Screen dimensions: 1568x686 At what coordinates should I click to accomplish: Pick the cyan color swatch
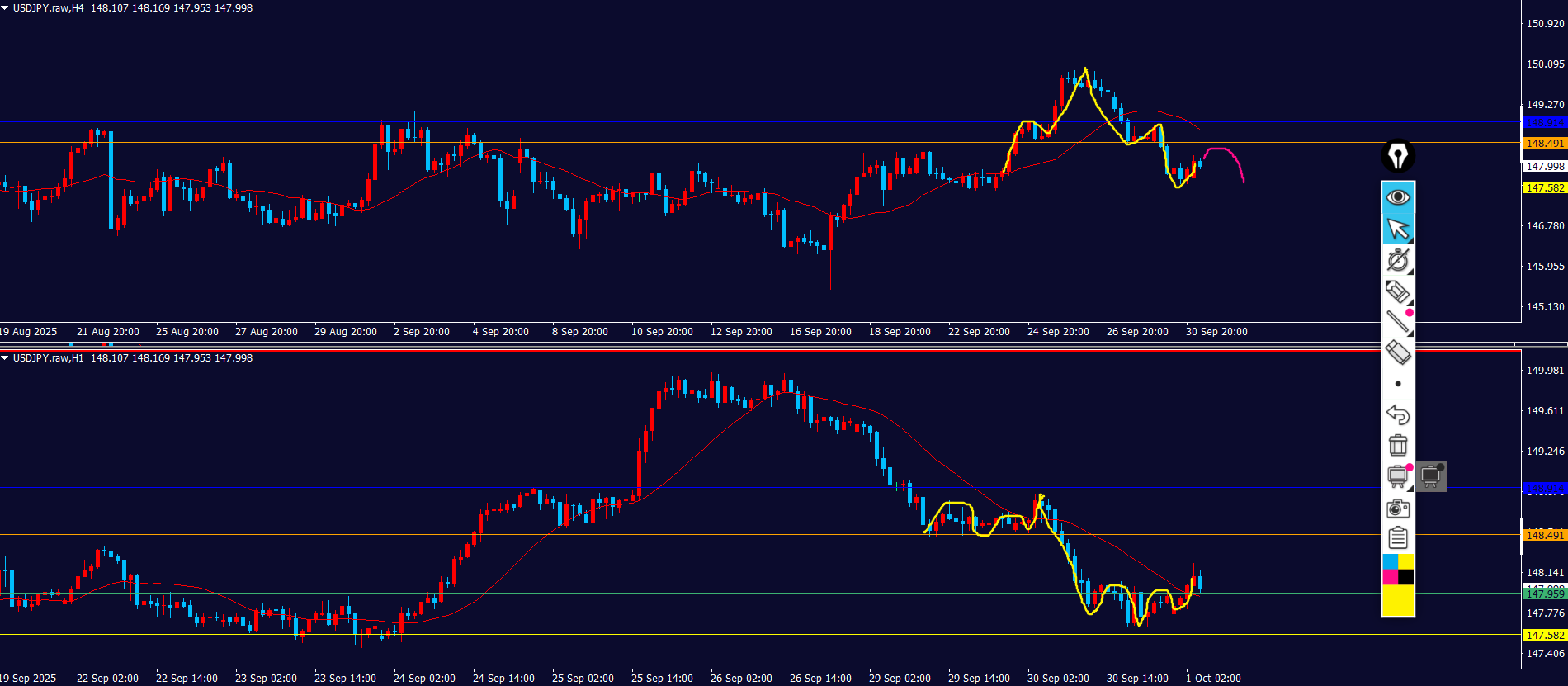1390,562
